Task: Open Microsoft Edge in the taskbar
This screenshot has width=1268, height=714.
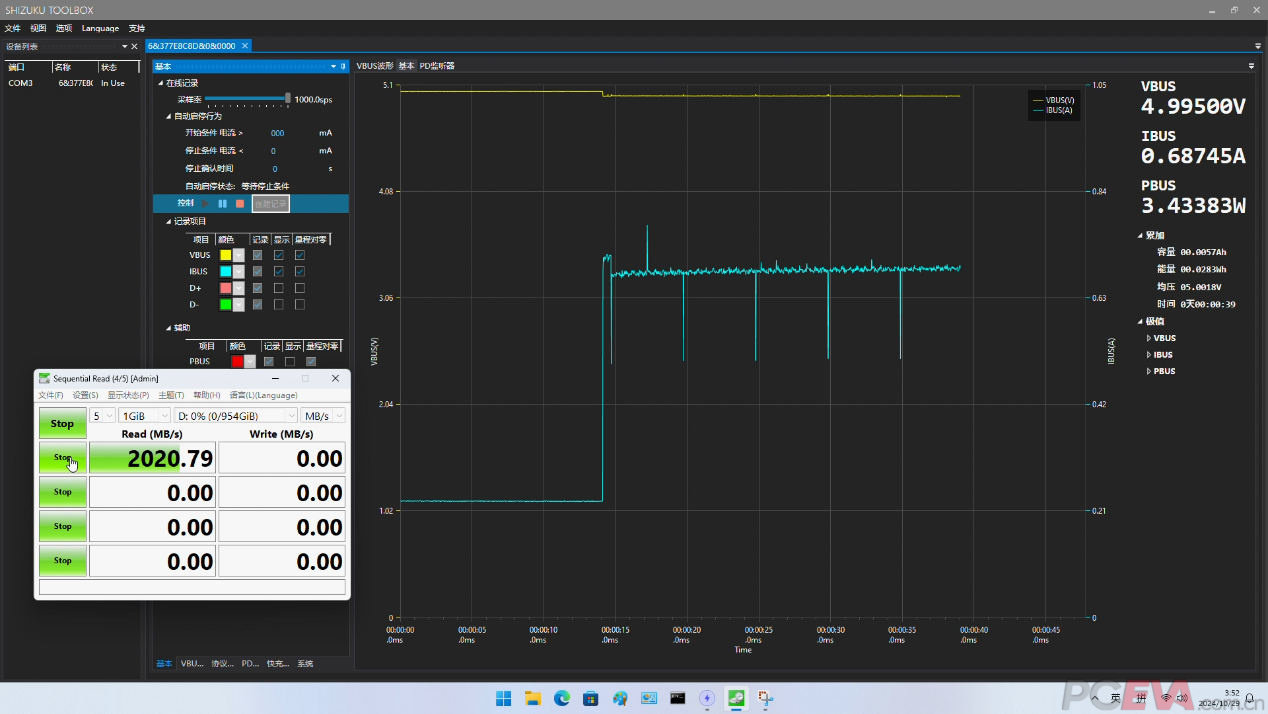Action: click(562, 698)
